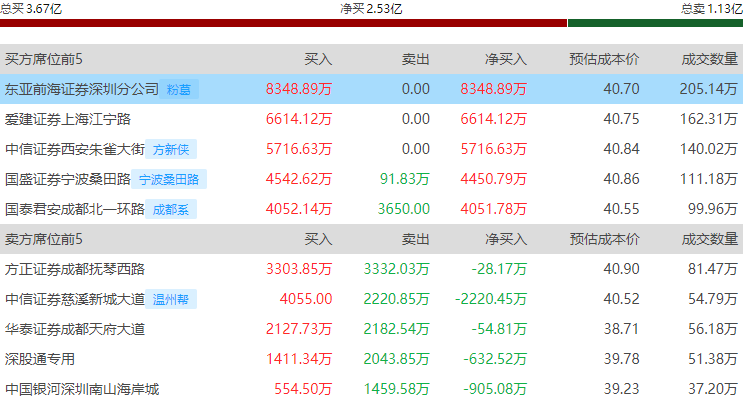The height and width of the screenshot is (400, 743).
Task: Click sell amount 2182.54万
Action: click(x=396, y=329)
